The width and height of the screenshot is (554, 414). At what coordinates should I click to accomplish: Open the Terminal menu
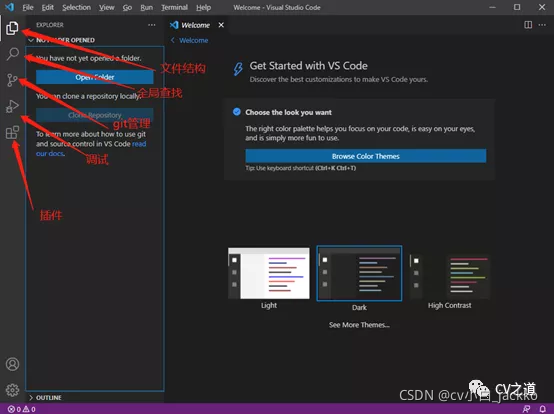175,7
